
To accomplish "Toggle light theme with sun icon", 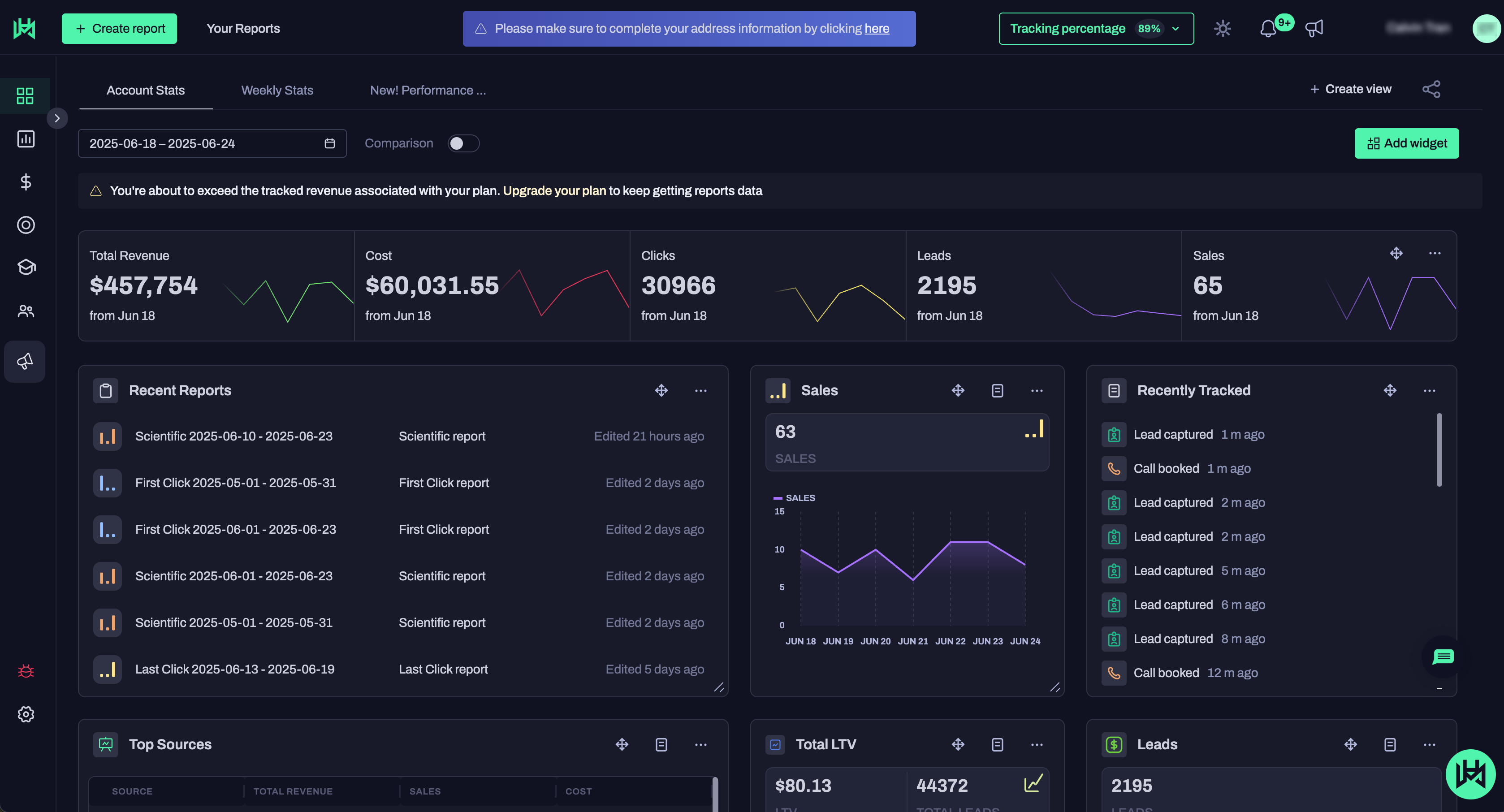I will pos(1222,29).
